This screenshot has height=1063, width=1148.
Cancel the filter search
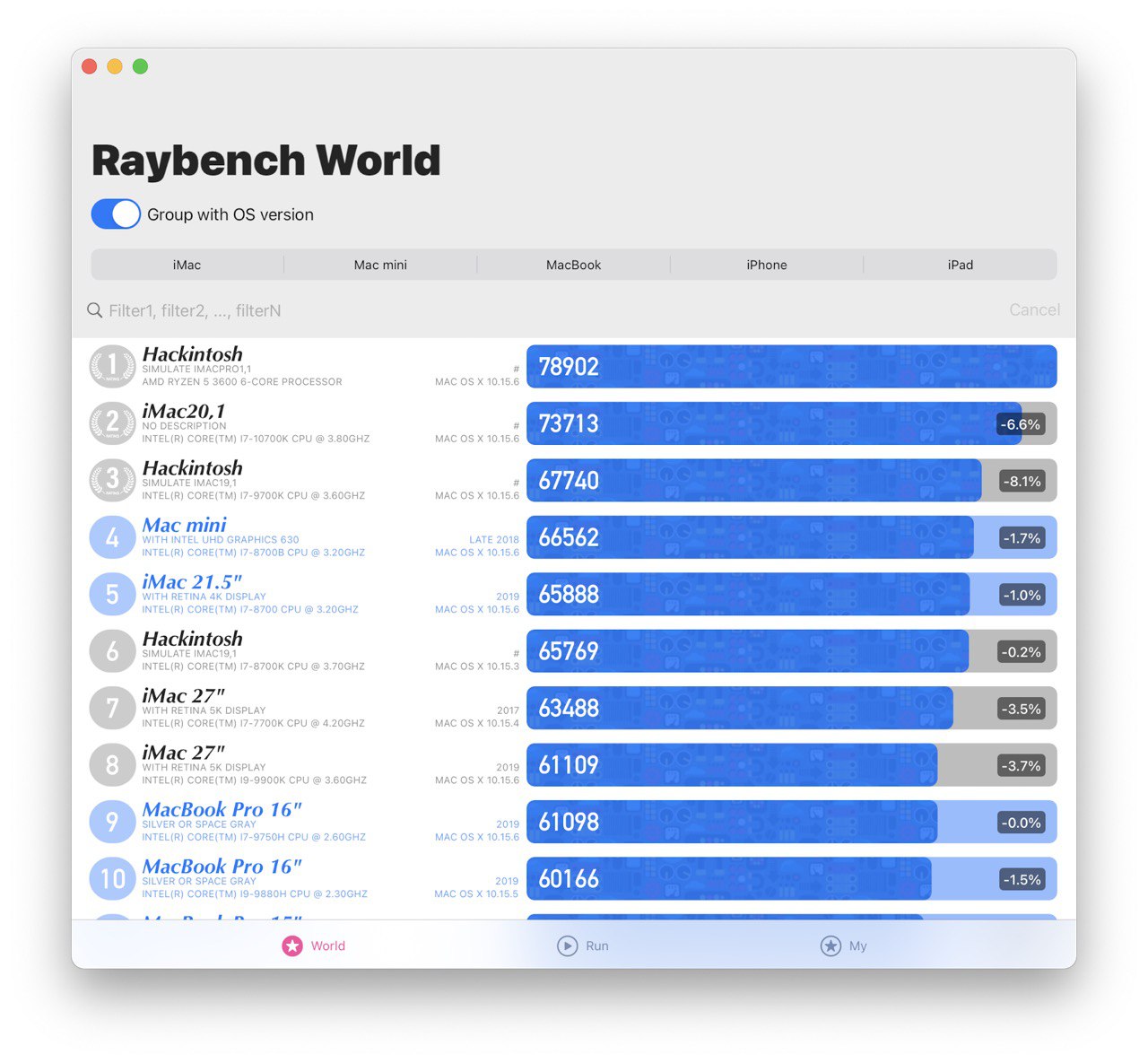[1034, 309]
